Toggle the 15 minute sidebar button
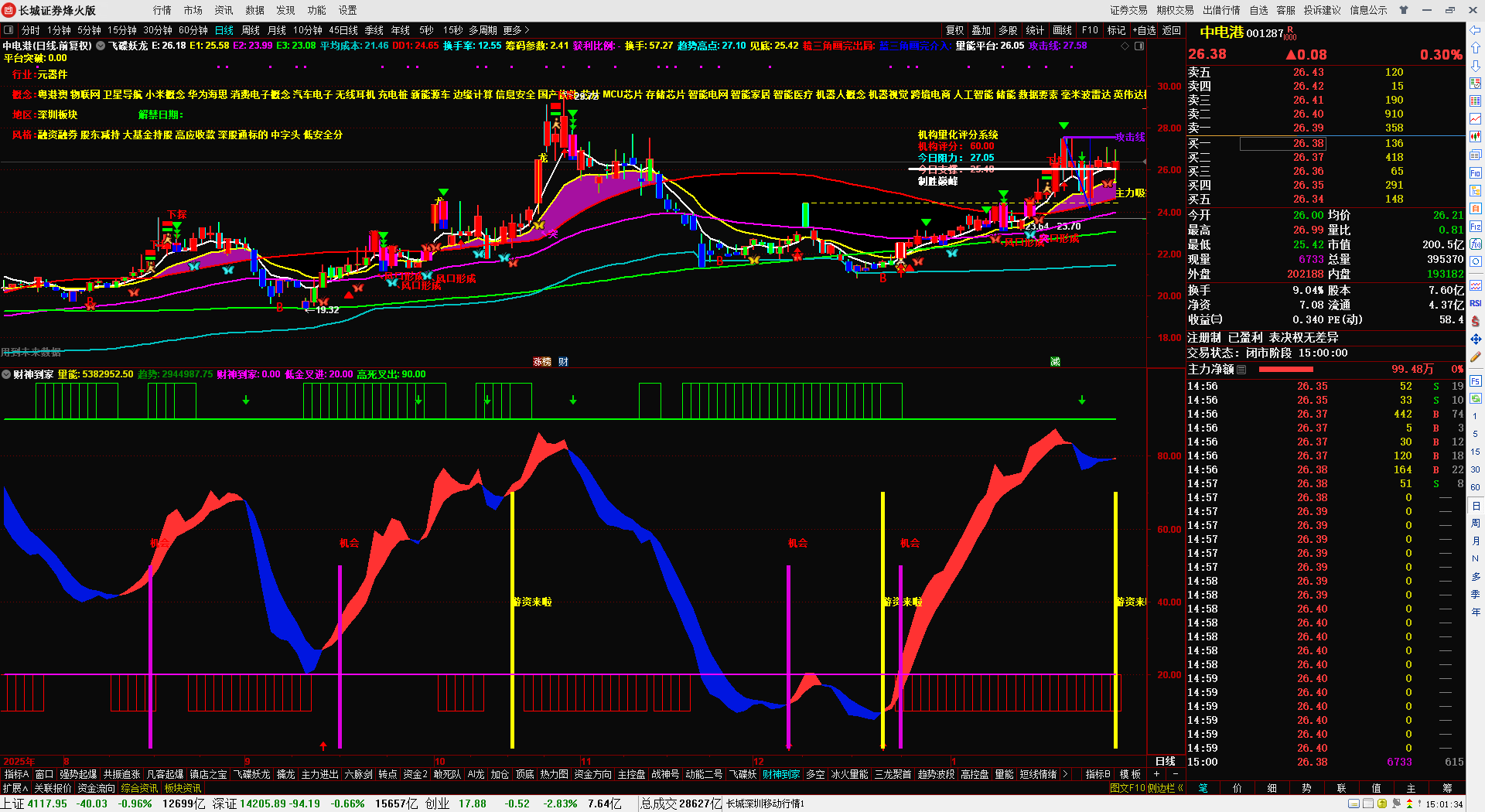Image resolution: width=1485 pixels, height=812 pixels. pyautogui.click(x=1476, y=452)
